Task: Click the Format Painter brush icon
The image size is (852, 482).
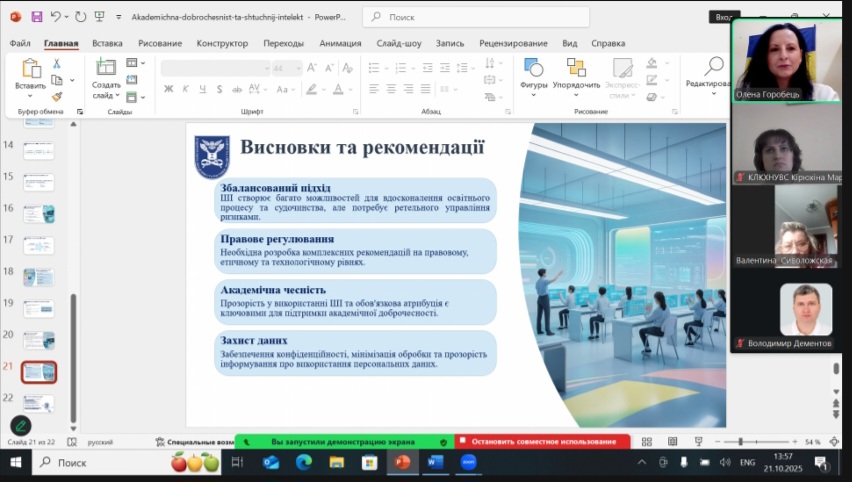Action: point(57,97)
